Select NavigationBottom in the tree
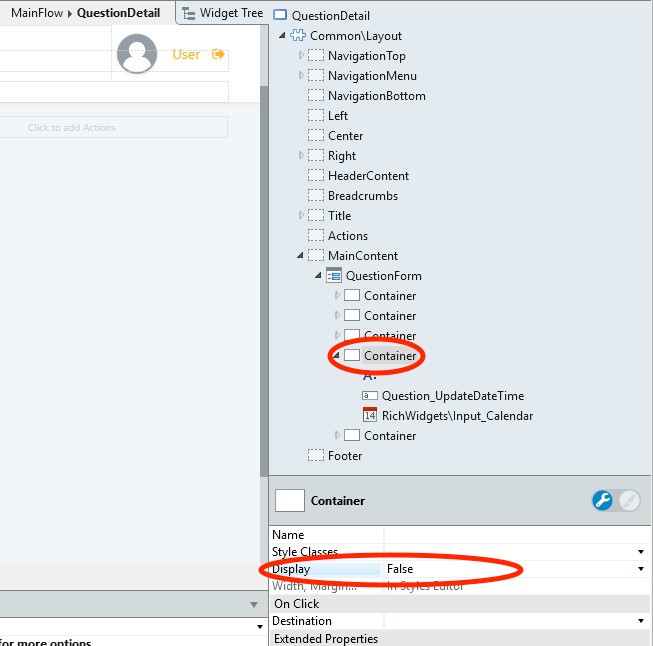The width and height of the screenshot is (653, 646). pyautogui.click(x=376, y=96)
